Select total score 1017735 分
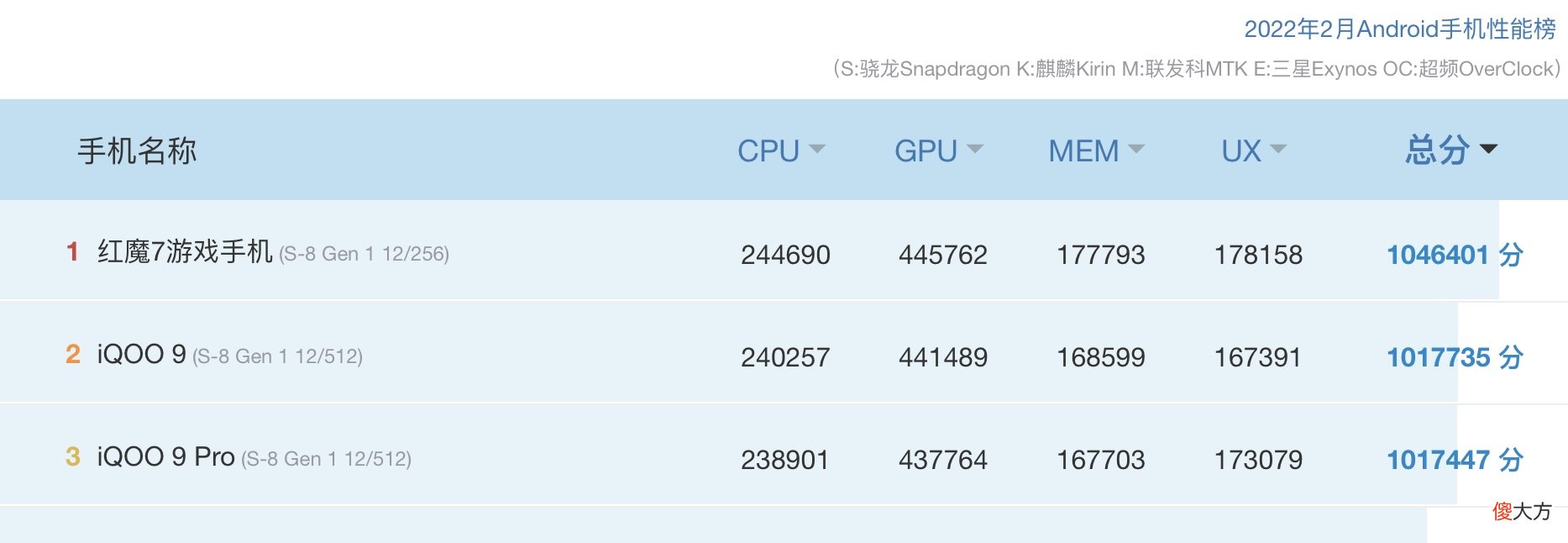The width and height of the screenshot is (1568, 543). pos(1455,357)
